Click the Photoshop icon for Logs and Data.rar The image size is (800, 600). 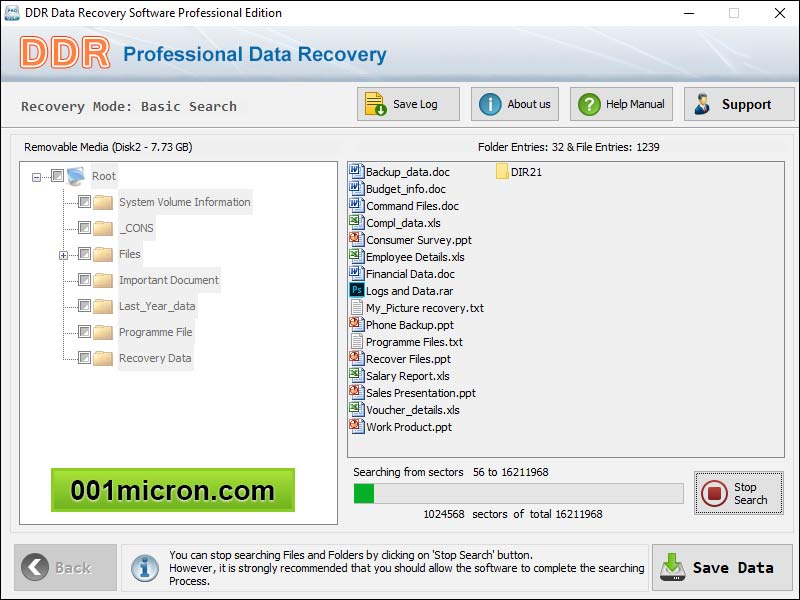click(x=355, y=291)
